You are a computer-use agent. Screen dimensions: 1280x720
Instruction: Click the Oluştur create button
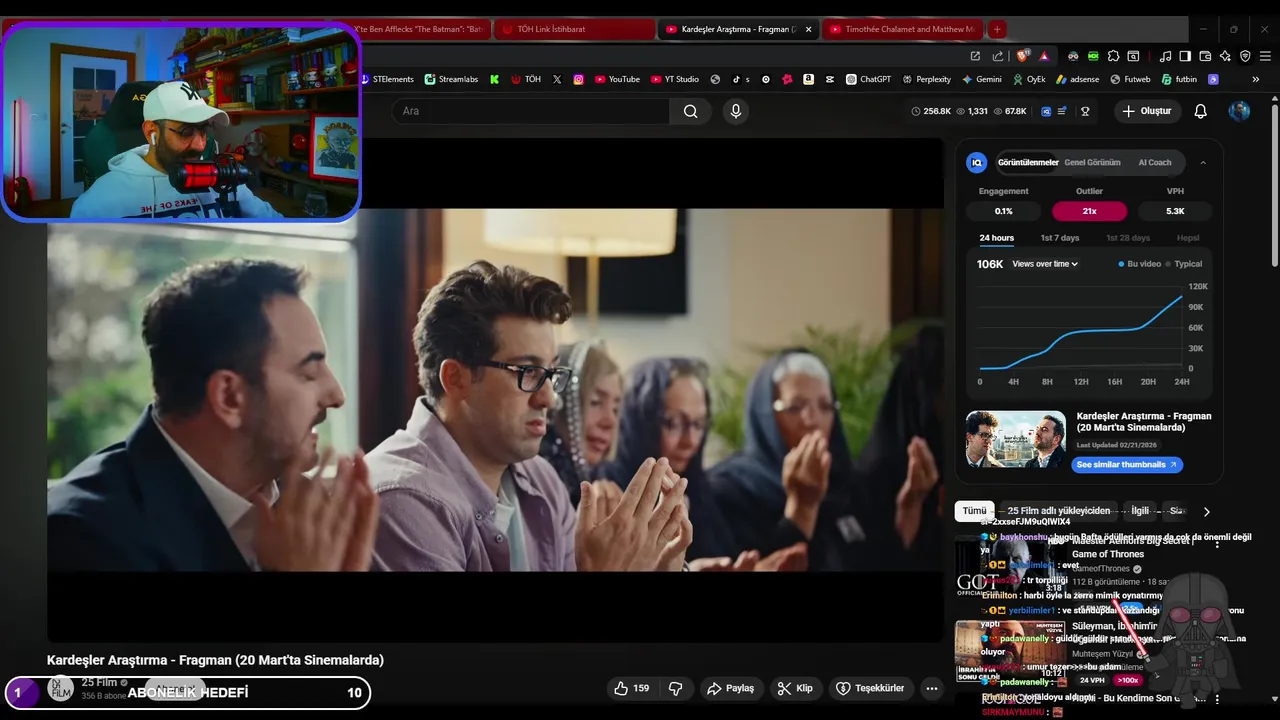coord(1146,111)
